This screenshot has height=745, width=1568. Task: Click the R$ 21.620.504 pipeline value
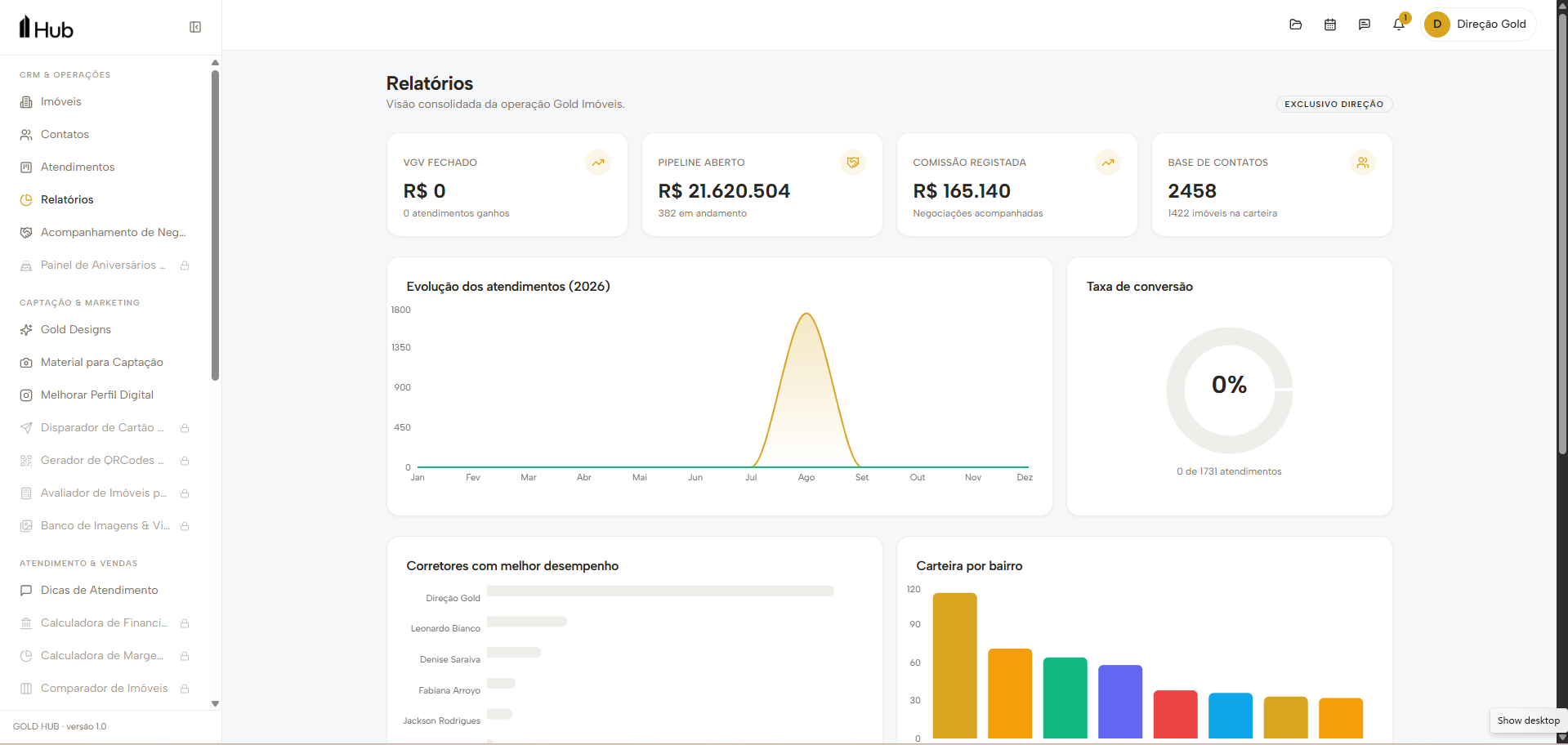(x=724, y=191)
